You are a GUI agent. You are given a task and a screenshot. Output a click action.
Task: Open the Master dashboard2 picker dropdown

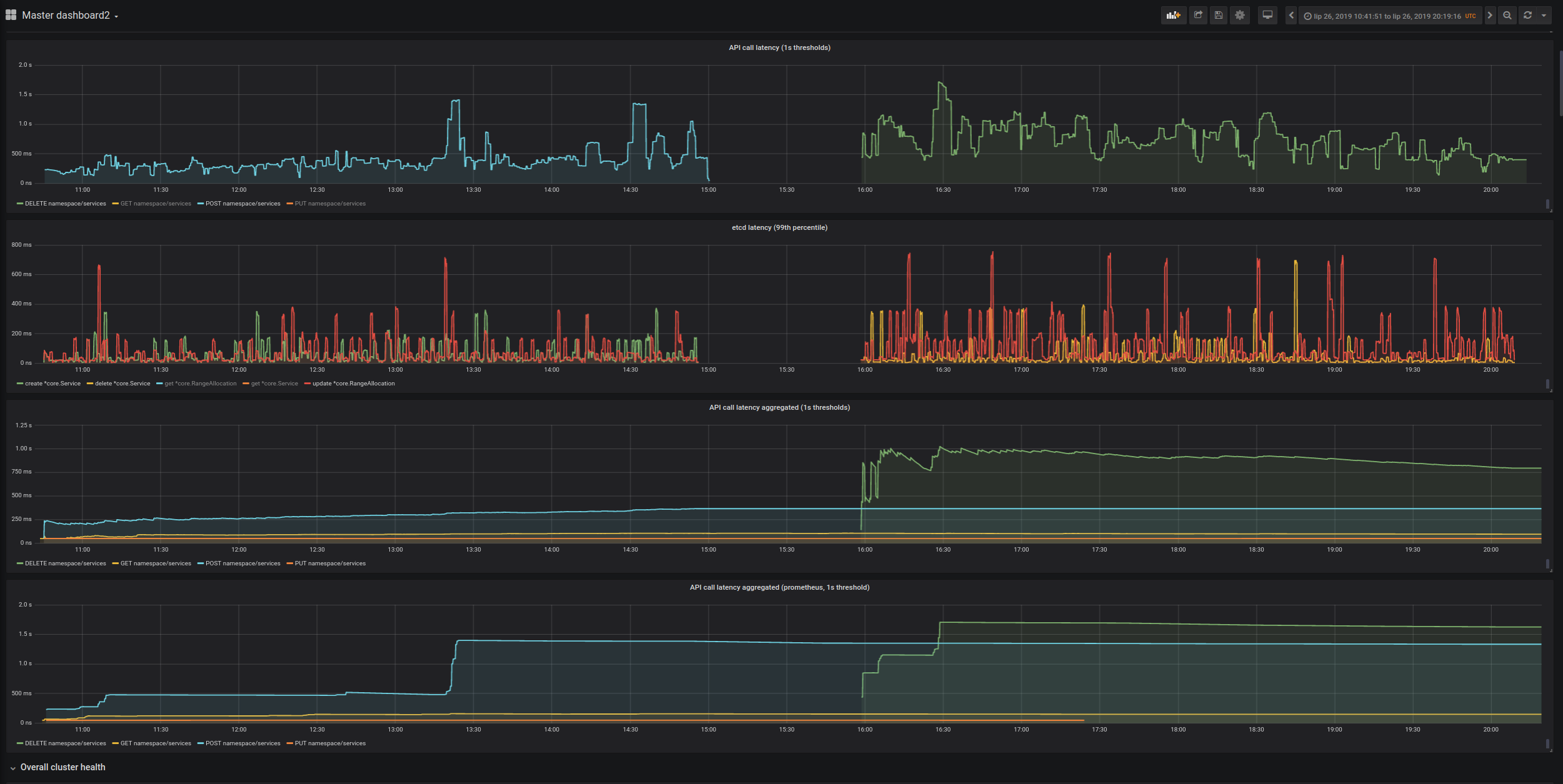[69, 16]
